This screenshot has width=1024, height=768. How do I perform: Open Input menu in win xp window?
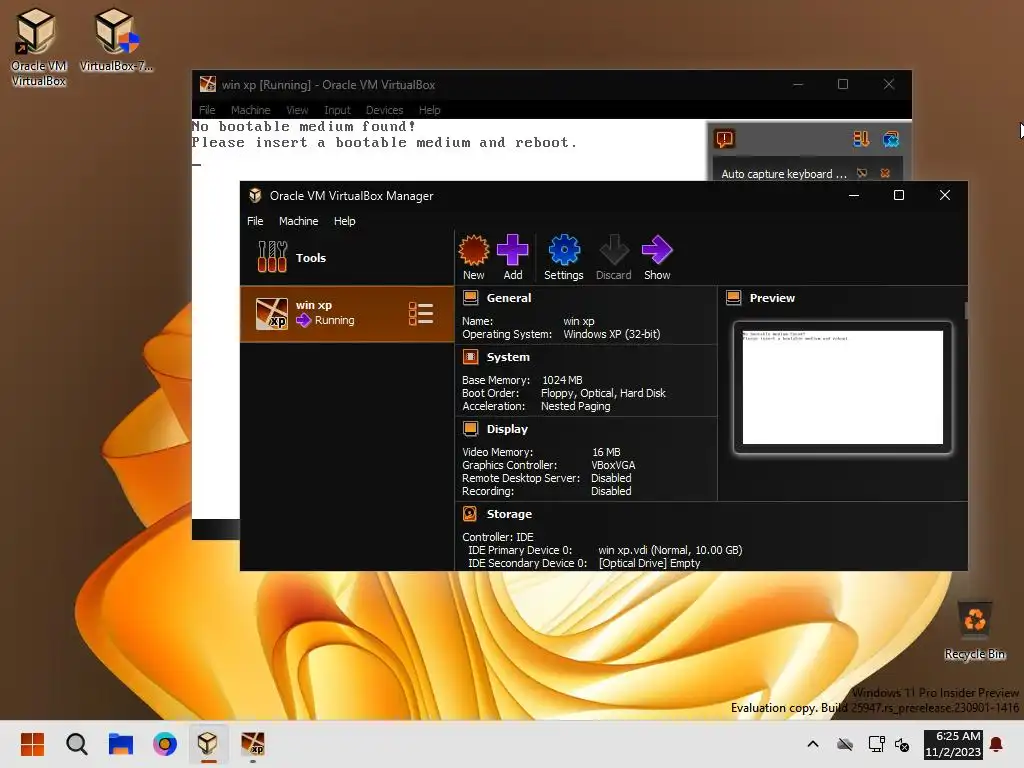[x=337, y=110]
